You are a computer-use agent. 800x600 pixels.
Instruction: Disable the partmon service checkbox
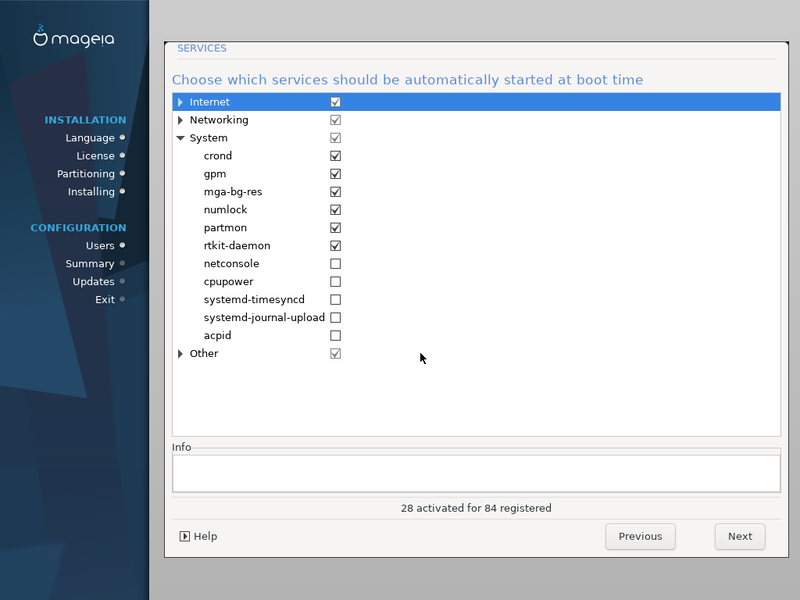click(335, 228)
